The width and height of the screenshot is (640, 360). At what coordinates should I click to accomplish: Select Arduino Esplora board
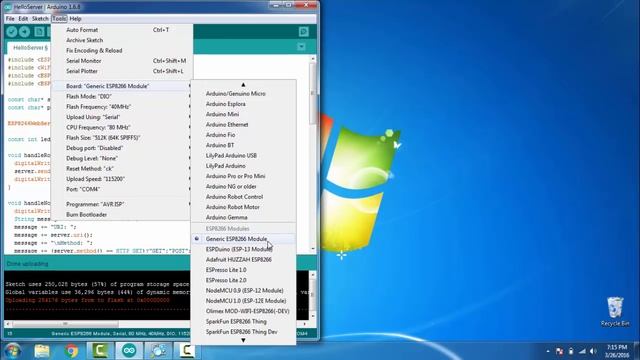tap(243, 104)
